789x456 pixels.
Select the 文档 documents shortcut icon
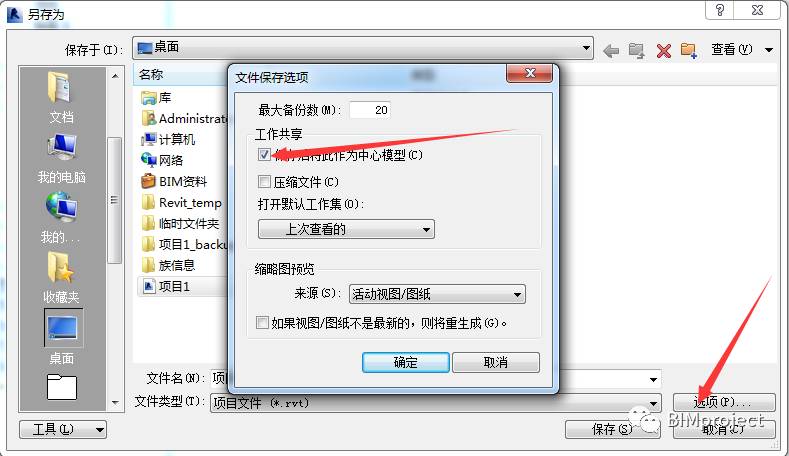click(x=61, y=89)
